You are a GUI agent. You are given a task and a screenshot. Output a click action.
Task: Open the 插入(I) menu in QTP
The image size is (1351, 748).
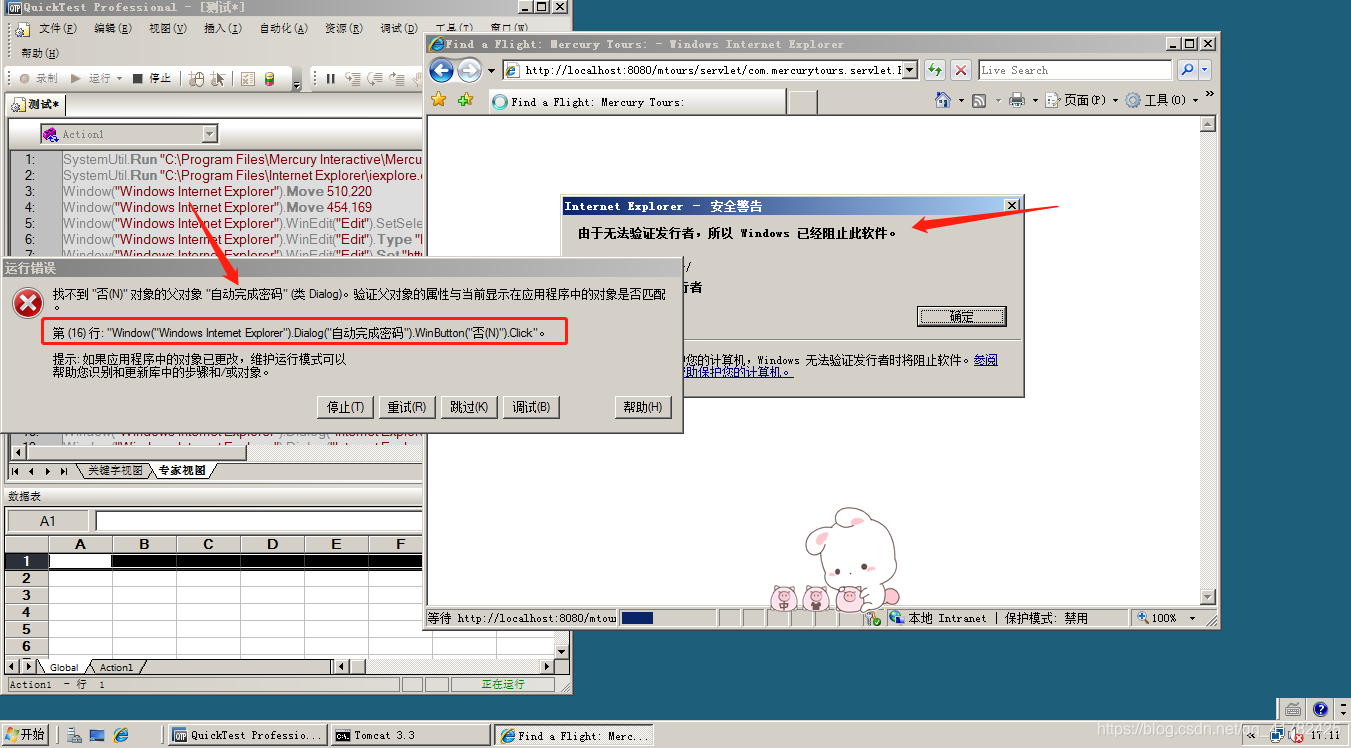coord(222,28)
